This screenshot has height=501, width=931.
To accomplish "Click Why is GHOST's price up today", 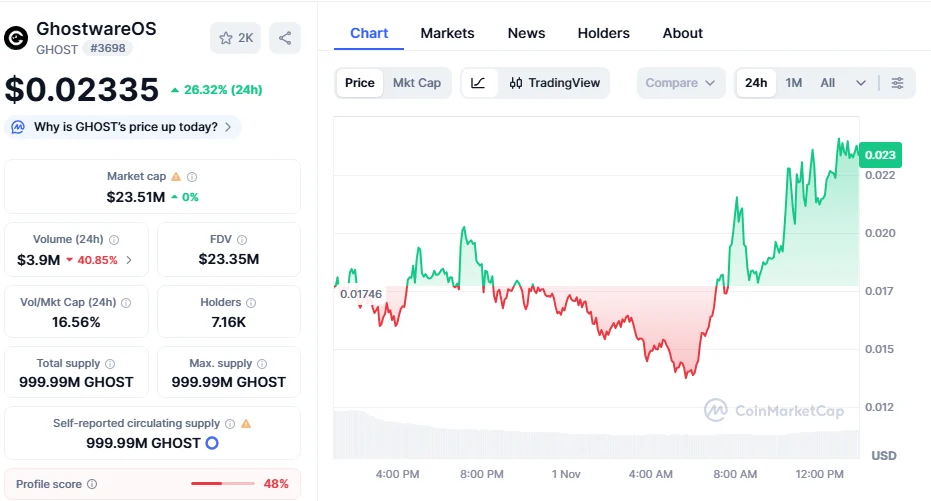I will [124, 127].
